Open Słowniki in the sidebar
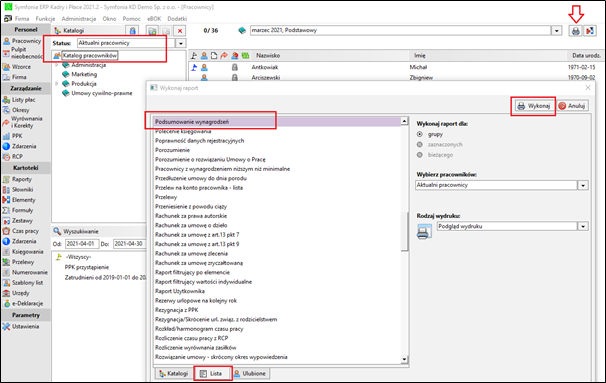The width and height of the screenshot is (606, 383). pyautogui.click(x=18, y=190)
